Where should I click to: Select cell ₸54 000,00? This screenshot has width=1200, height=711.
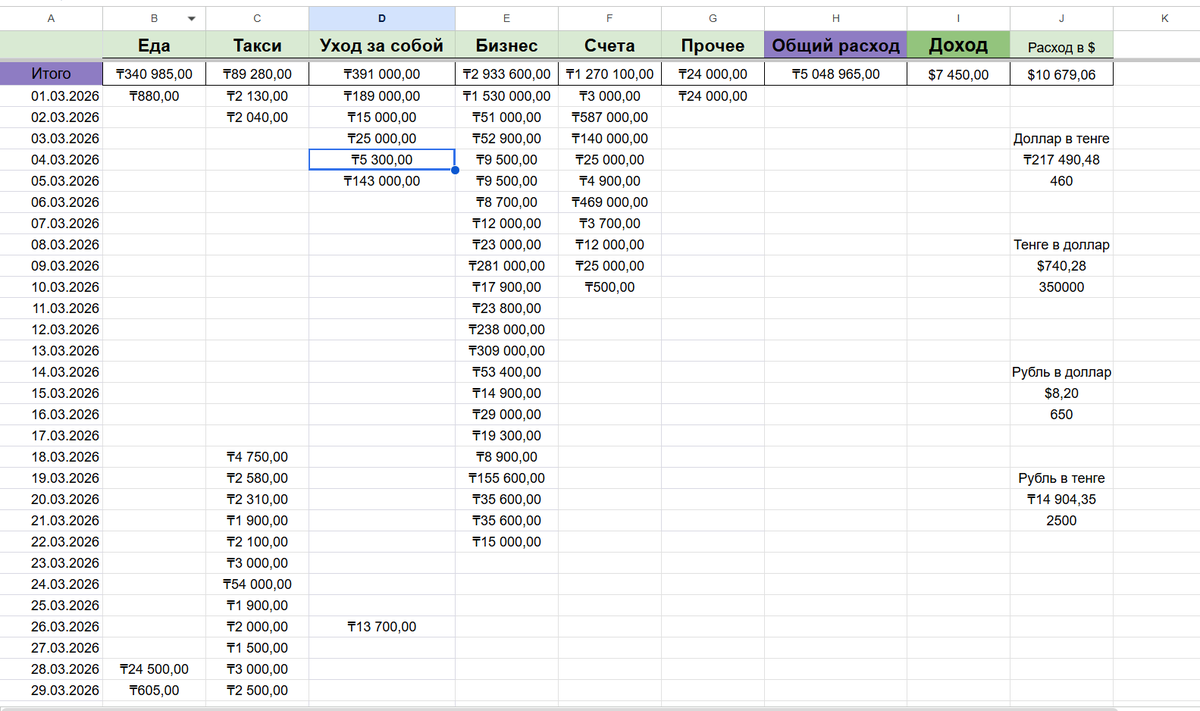point(257,584)
